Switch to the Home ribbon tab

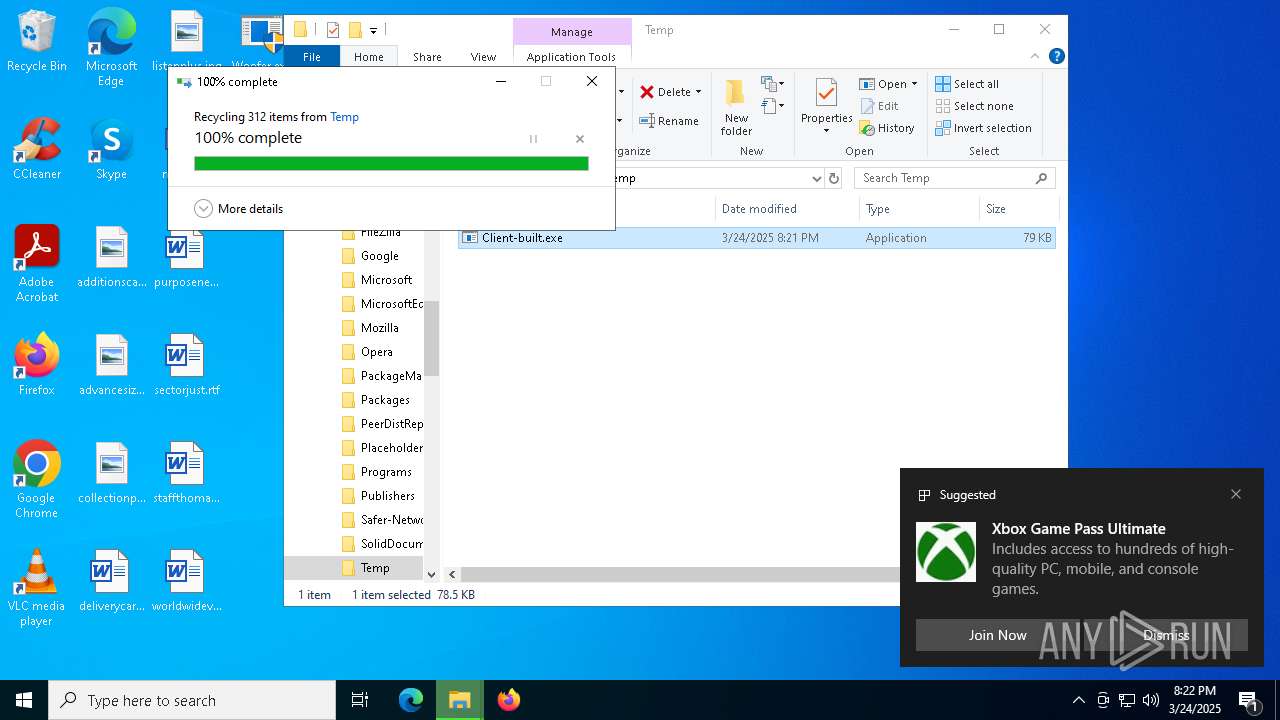pyautogui.click(x=368, y=57)
